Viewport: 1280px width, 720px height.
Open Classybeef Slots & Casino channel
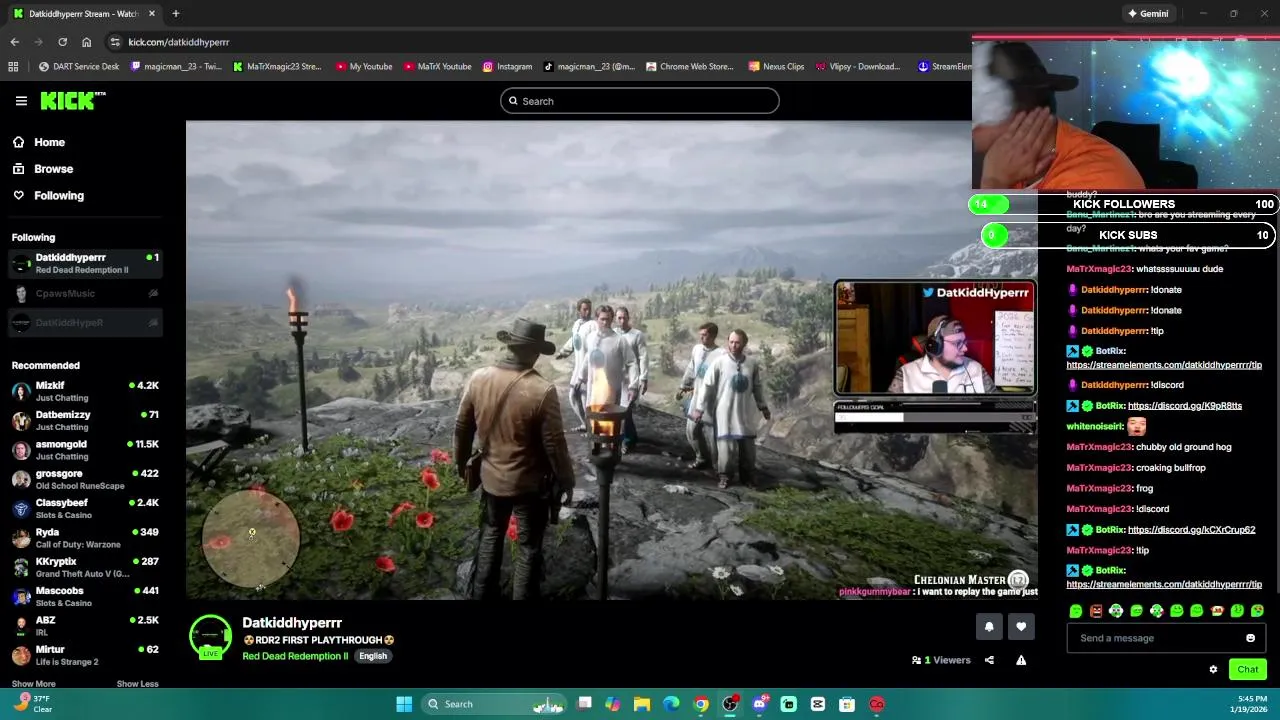pos(84,508)
